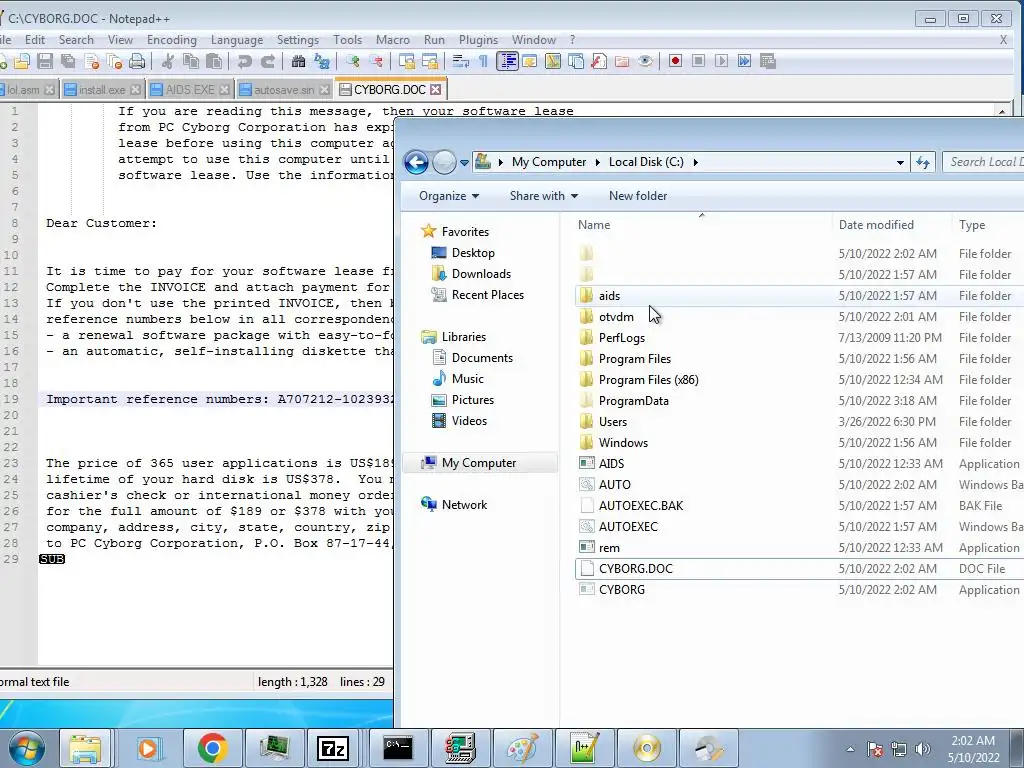The image size is (1024, 768).
Task: Play back the recorded macro
Action: (x=721, y=61)
